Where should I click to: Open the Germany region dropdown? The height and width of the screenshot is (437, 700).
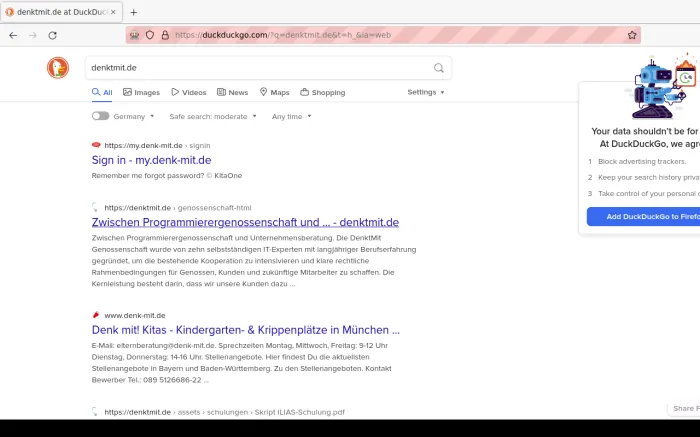click(x=133, y=117)
